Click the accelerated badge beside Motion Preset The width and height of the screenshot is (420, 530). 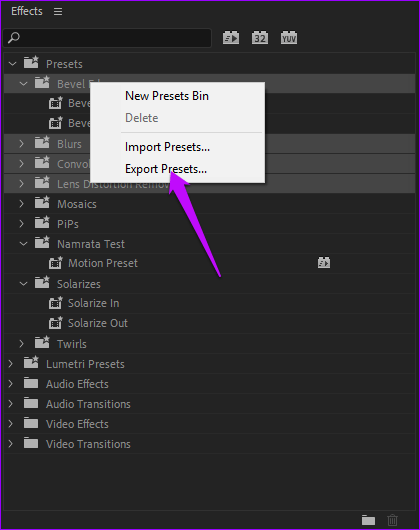[324, 263]
